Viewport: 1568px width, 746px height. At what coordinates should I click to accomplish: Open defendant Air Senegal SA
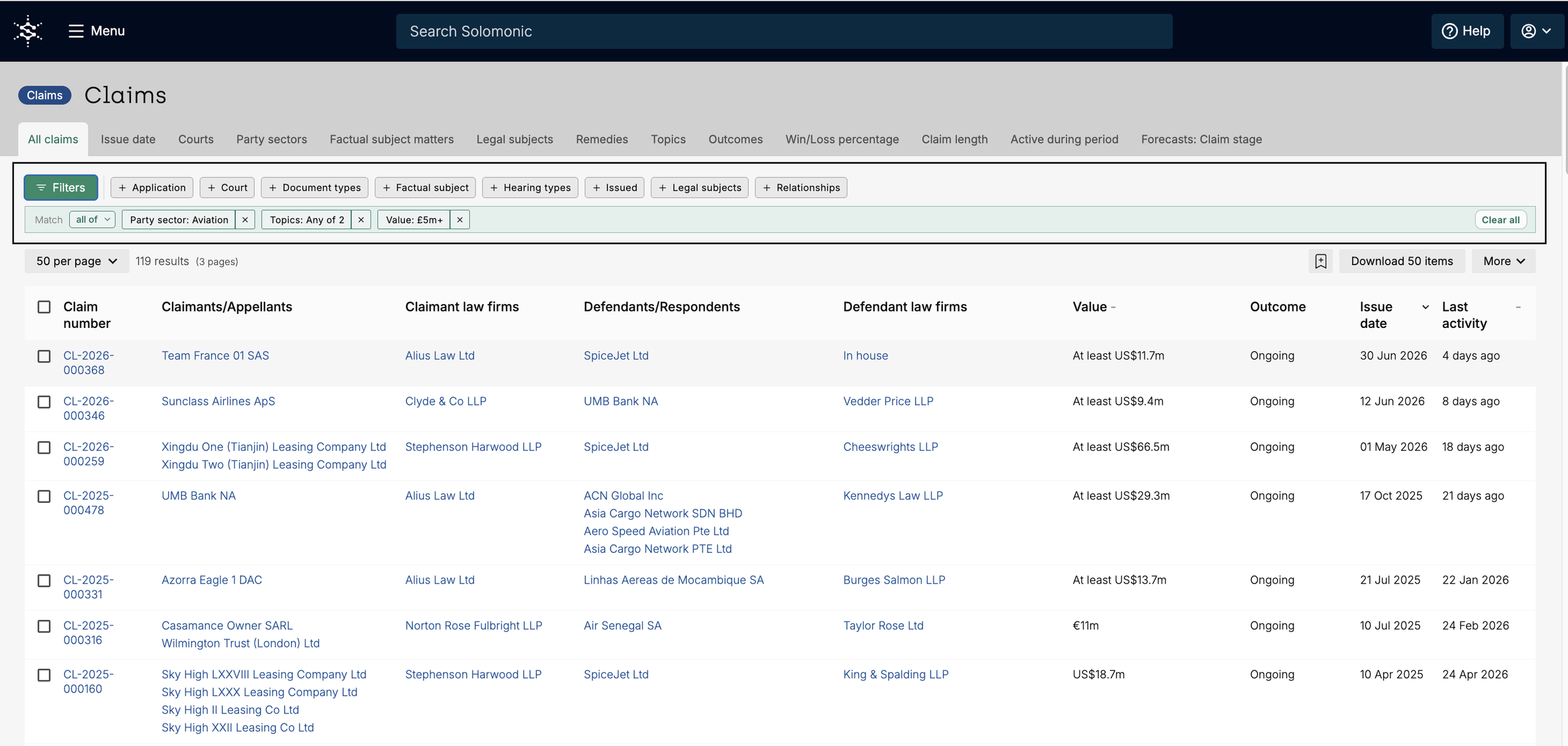pyautogui.click(x=623, y=626)
